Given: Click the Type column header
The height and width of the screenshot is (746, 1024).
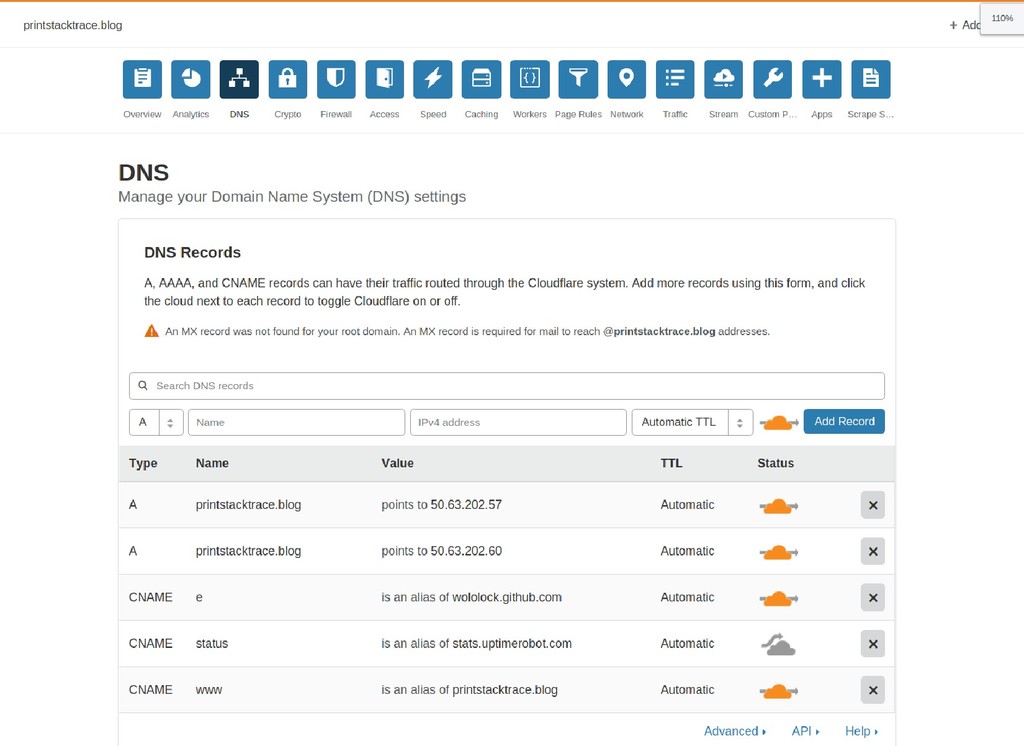Looking at the screenshot, I should (x=143, y=463).
